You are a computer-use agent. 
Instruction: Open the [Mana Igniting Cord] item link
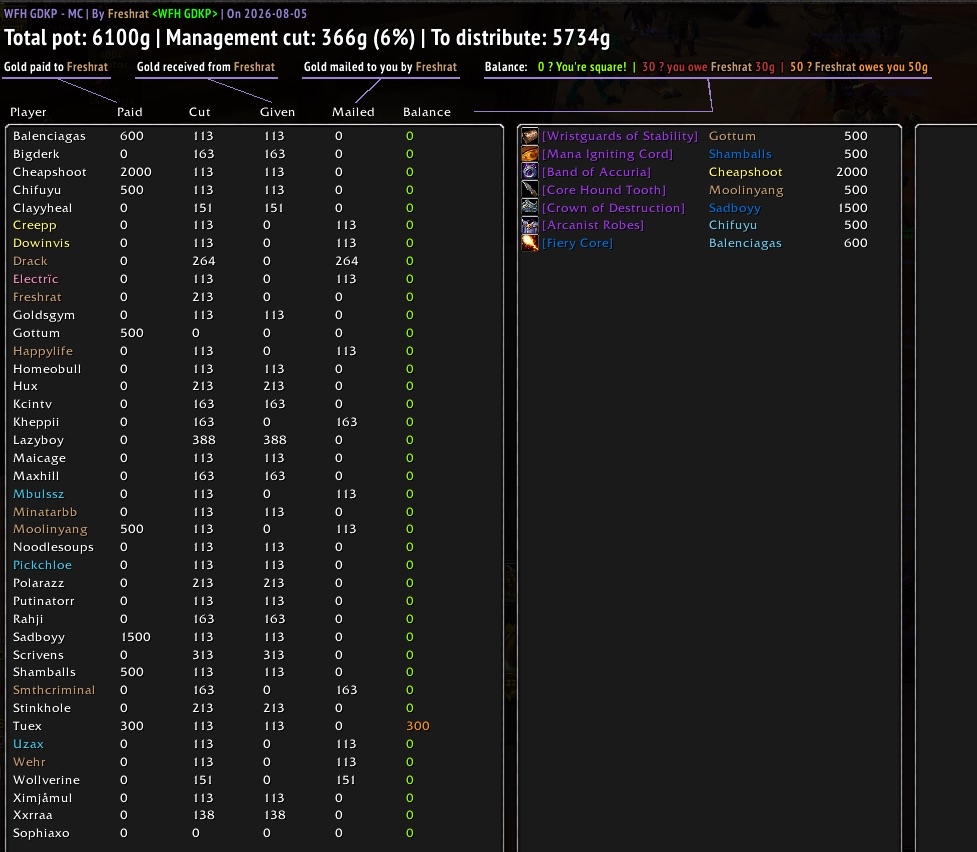pyautogui.click(x=607, y=154)
